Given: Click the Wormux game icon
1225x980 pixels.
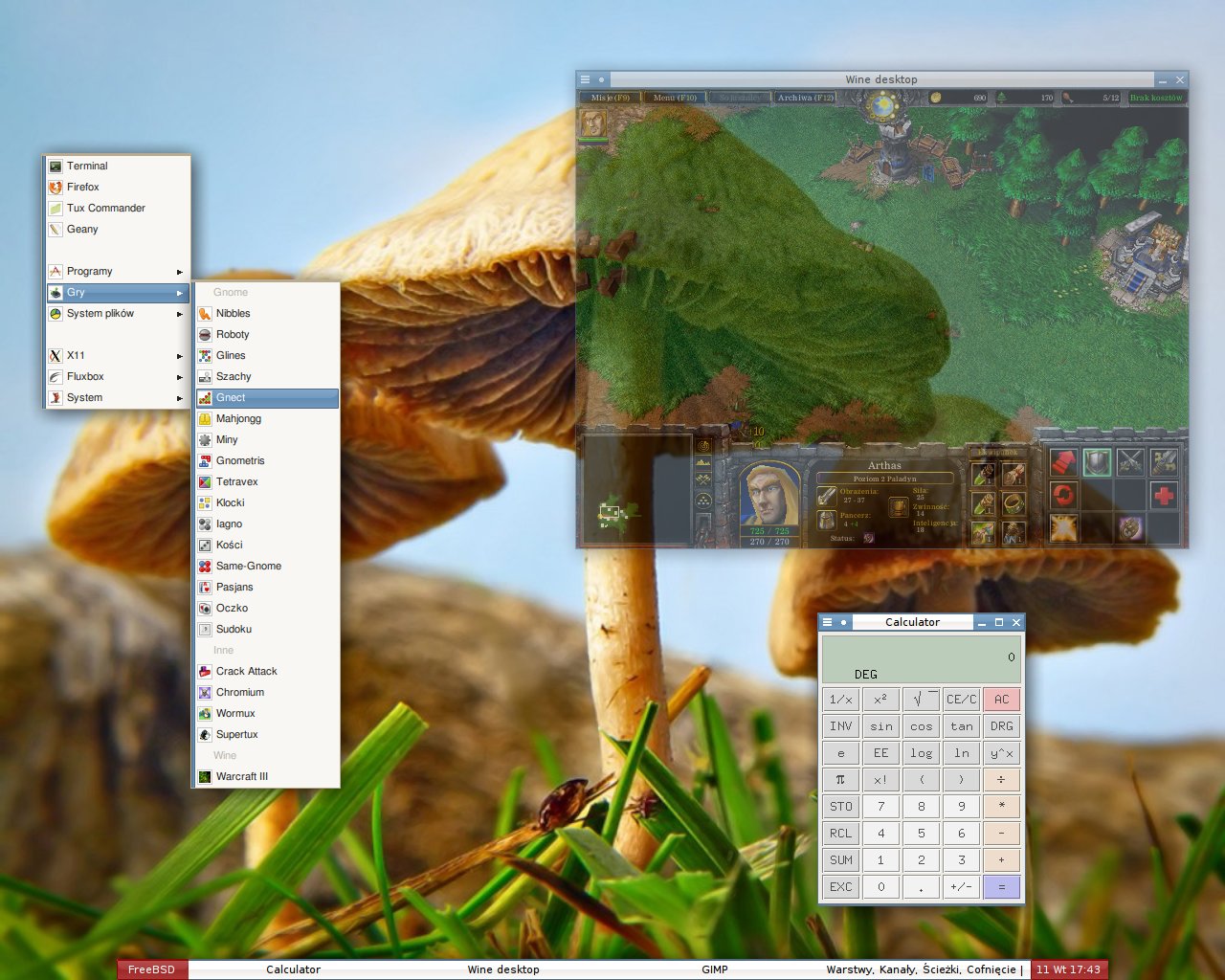Looking at the screenshot, I should tap(205, 713).
